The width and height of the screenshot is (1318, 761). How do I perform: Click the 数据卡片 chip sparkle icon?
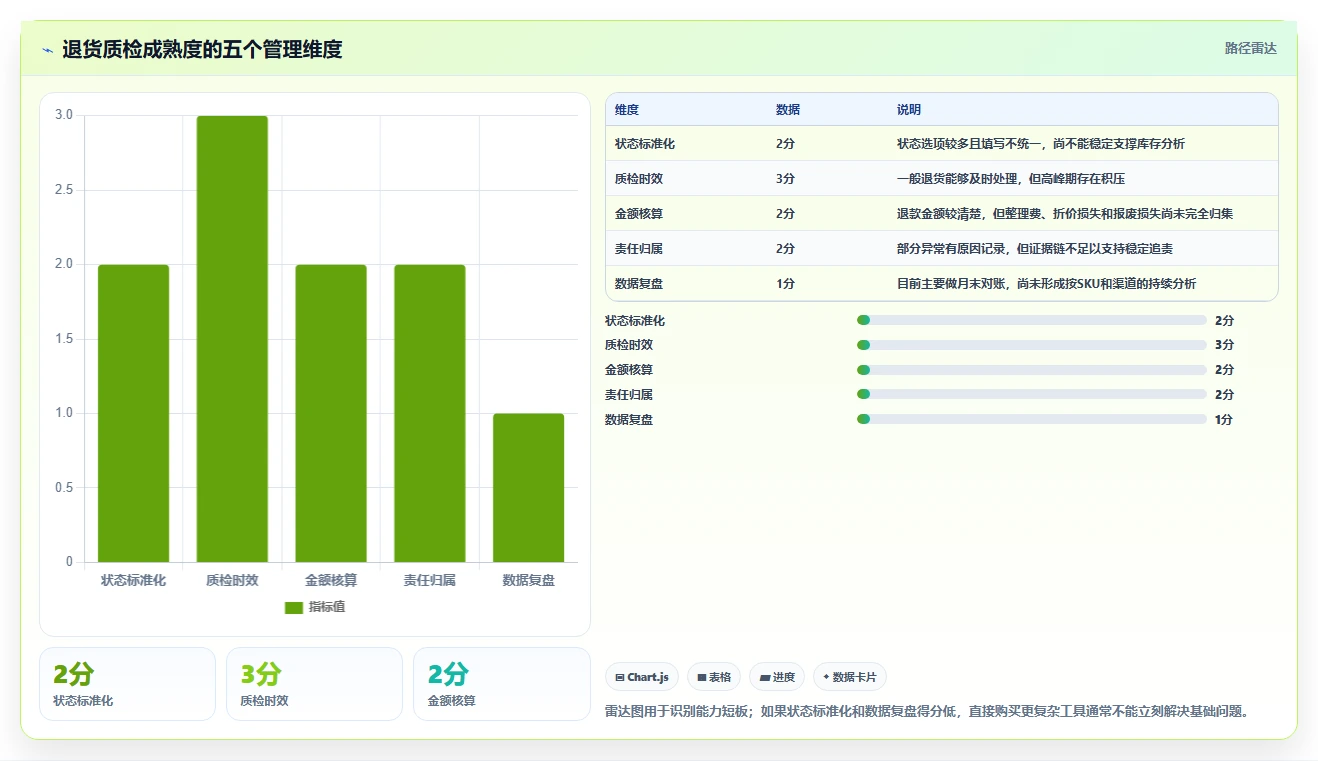point(826,677)
